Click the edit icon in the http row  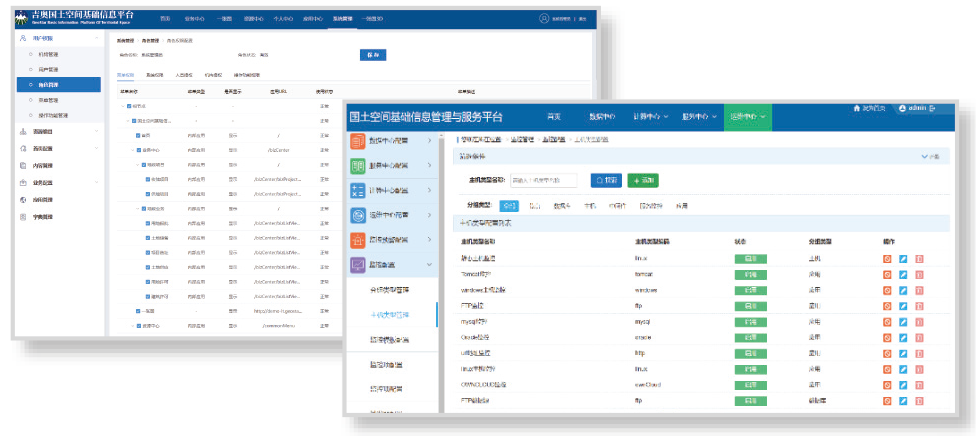click(904, 353)
